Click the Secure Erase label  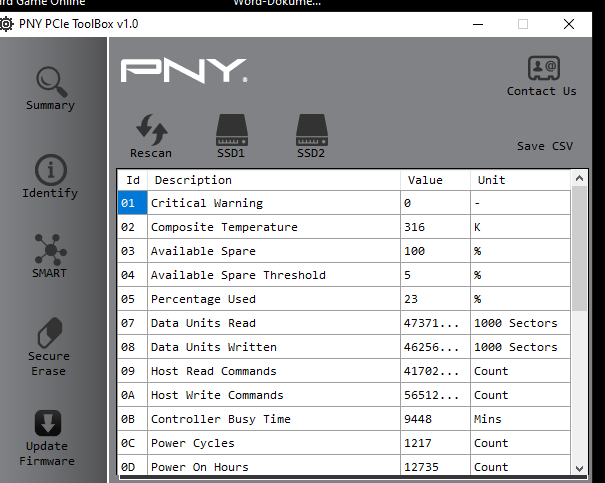49,363
